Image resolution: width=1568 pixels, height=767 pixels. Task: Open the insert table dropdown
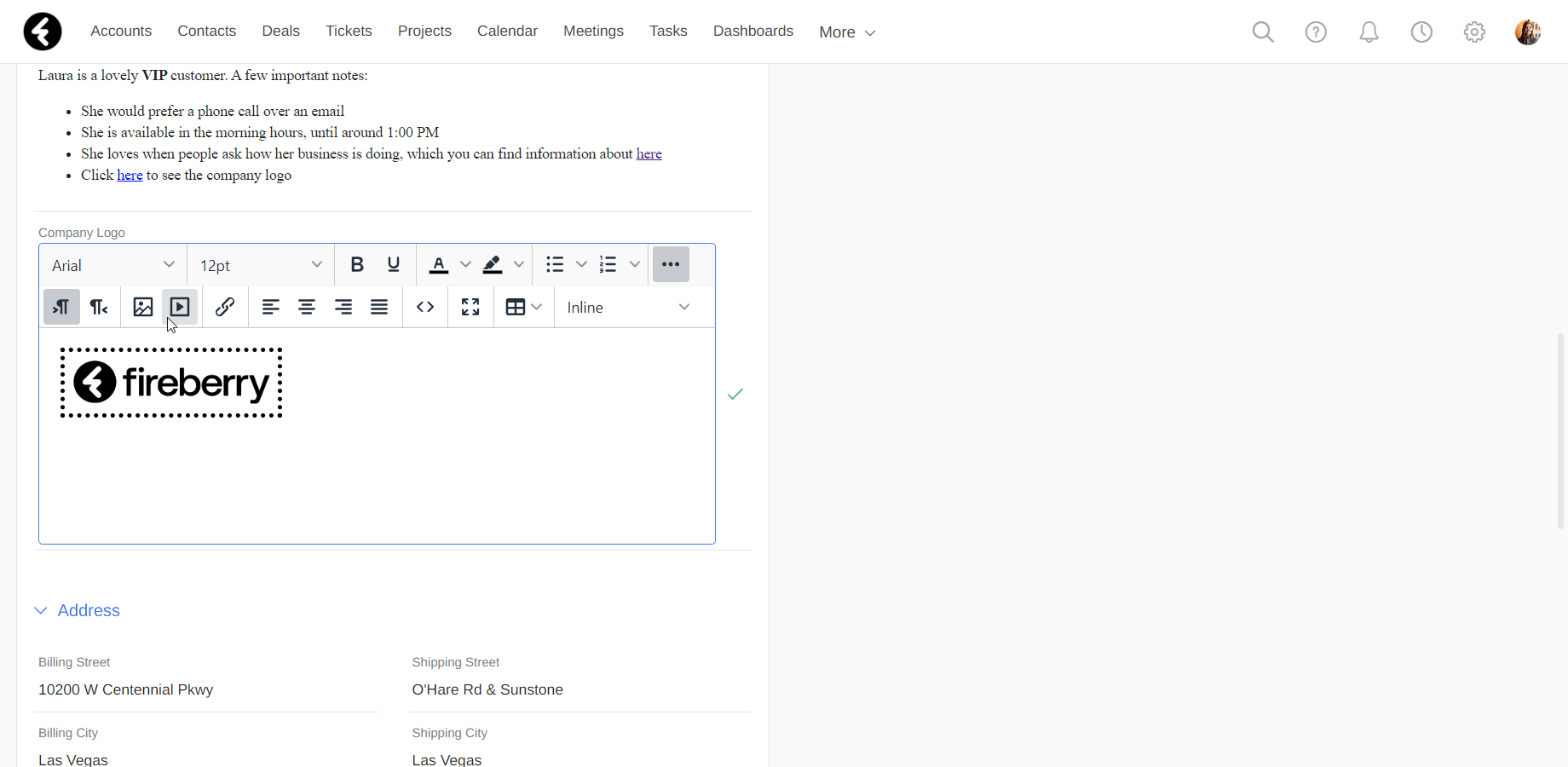523,307
